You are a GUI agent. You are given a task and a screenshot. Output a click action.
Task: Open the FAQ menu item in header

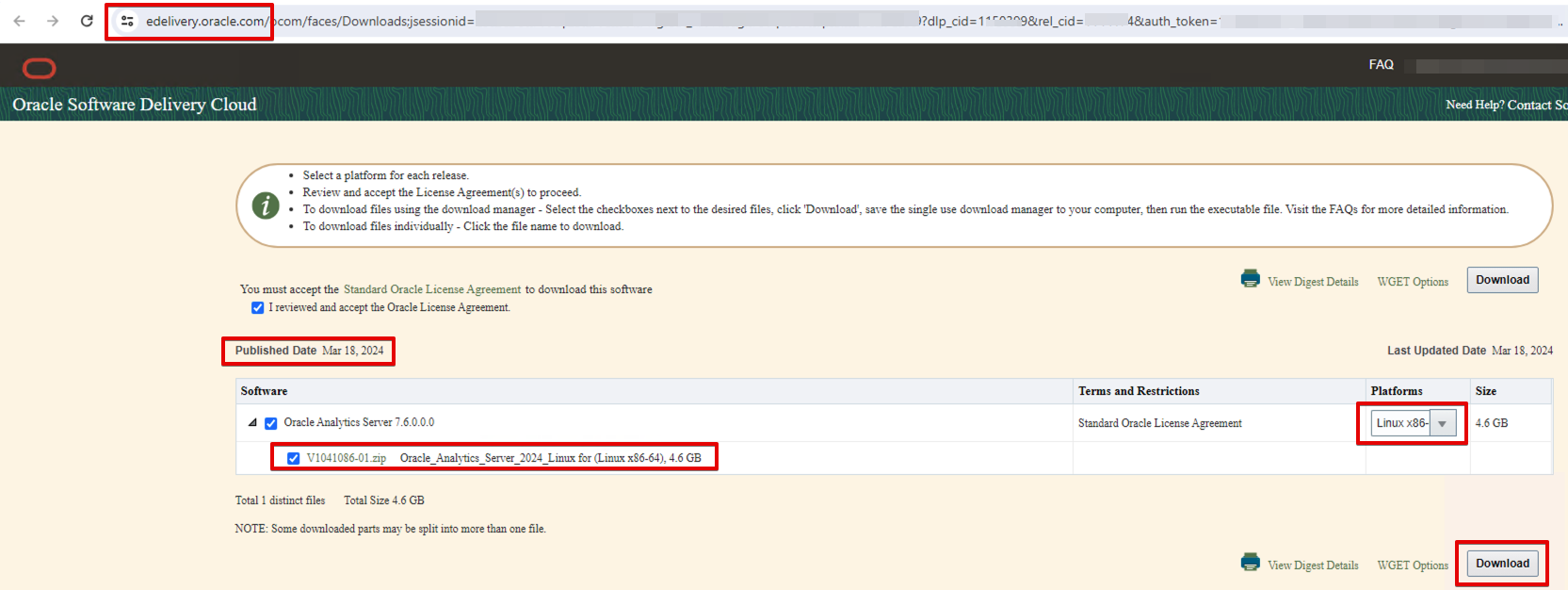point(1381,65)
